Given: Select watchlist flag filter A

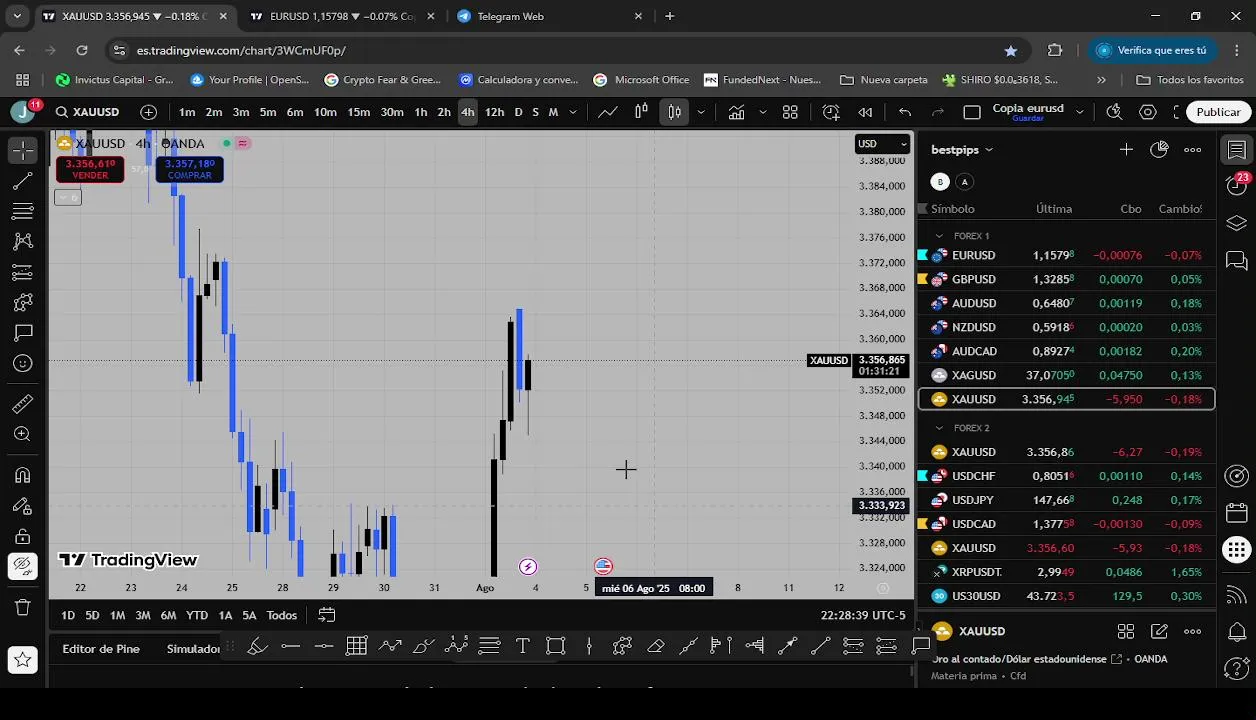Looking at the screenshot, I should (x=964, y=182).
